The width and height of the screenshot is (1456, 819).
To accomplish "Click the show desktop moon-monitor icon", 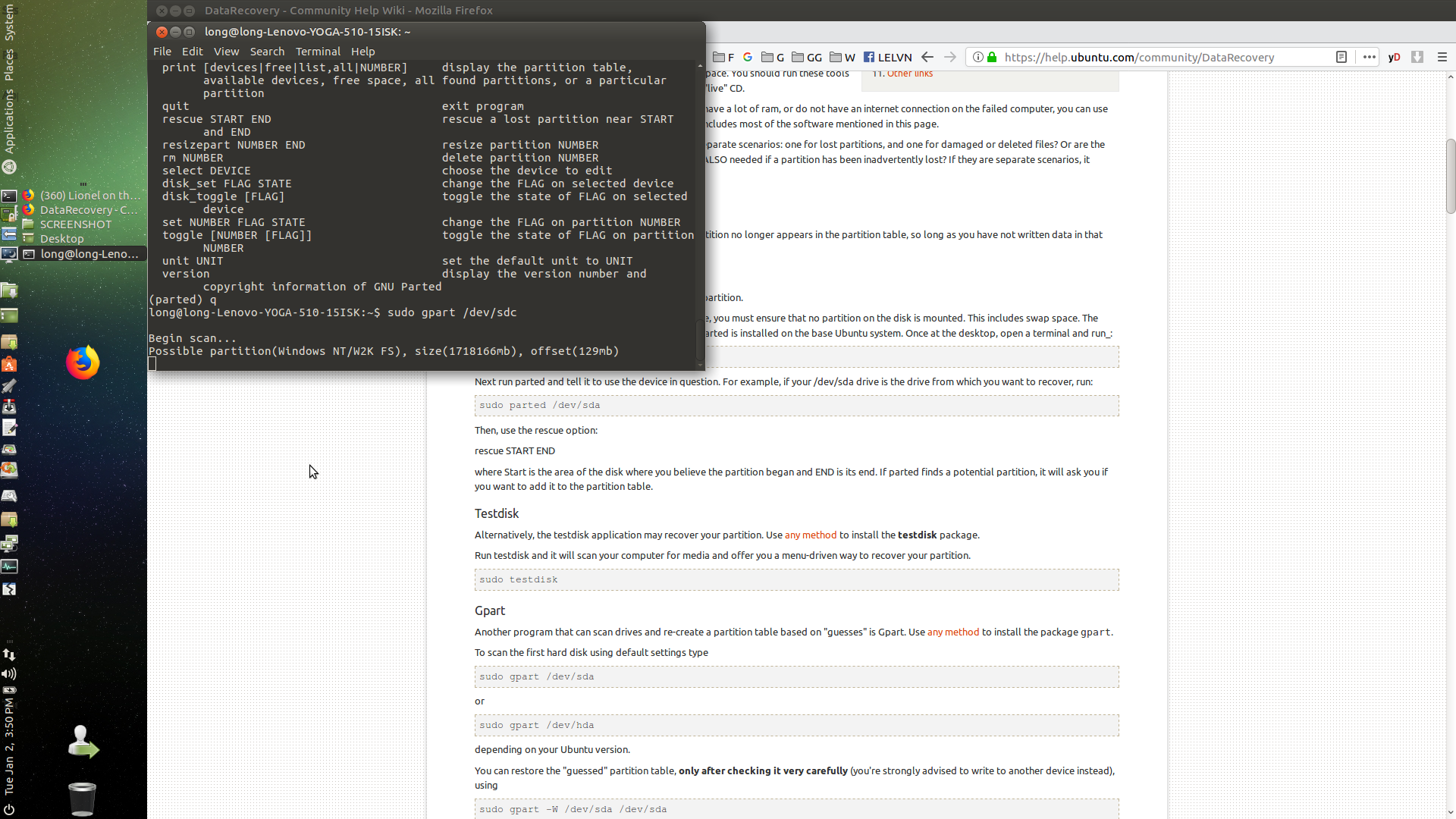I will [x=9, y=253].
